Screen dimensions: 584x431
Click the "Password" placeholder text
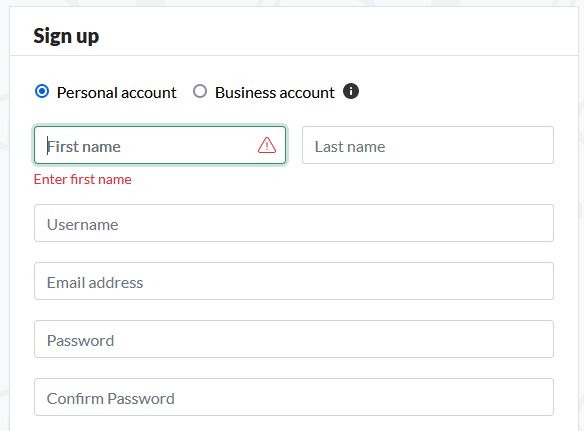(80, 341)
